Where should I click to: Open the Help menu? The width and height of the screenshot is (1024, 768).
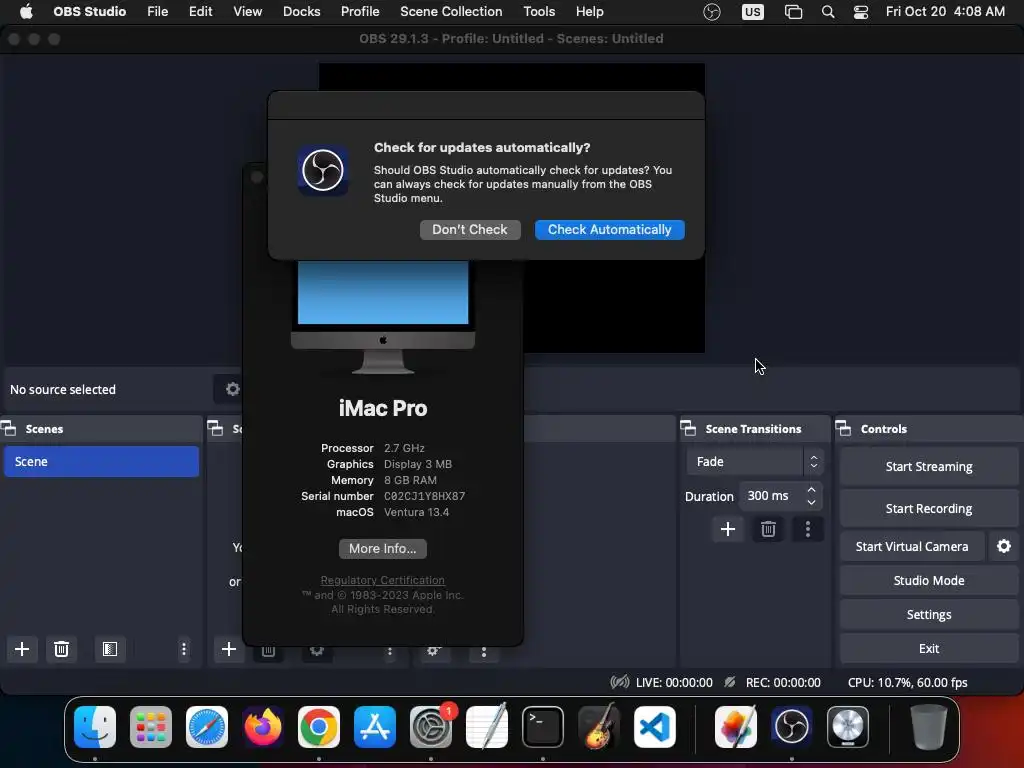590,11
